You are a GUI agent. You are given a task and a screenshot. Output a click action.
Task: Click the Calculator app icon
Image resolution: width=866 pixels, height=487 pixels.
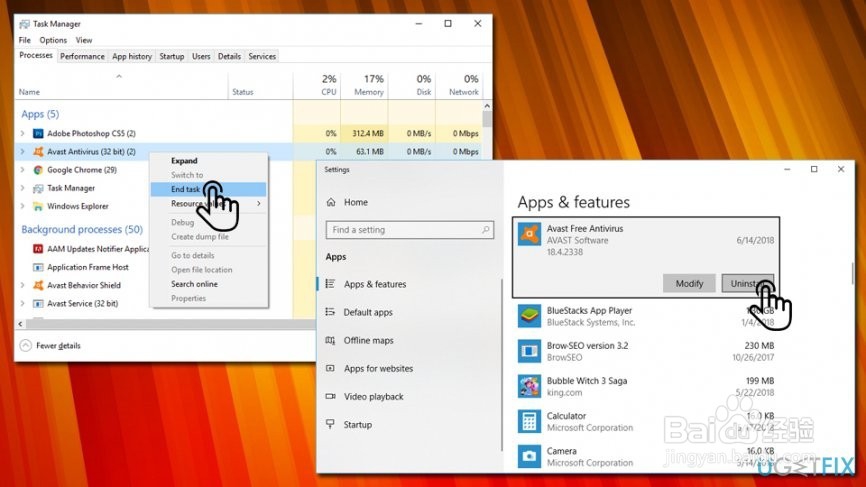click(529, 422)
